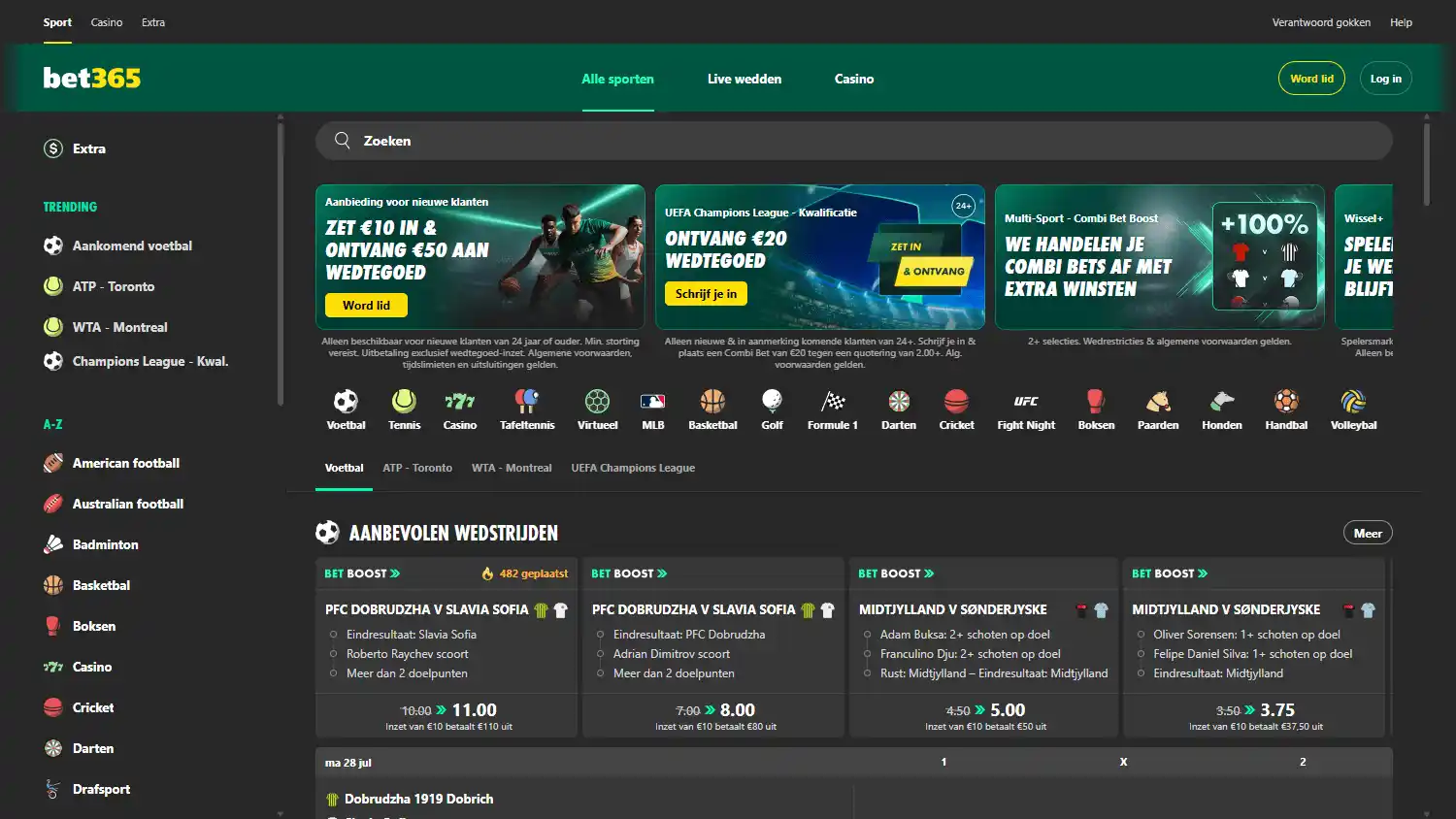Select Drafsport in sidebar A-Z list

86,789
